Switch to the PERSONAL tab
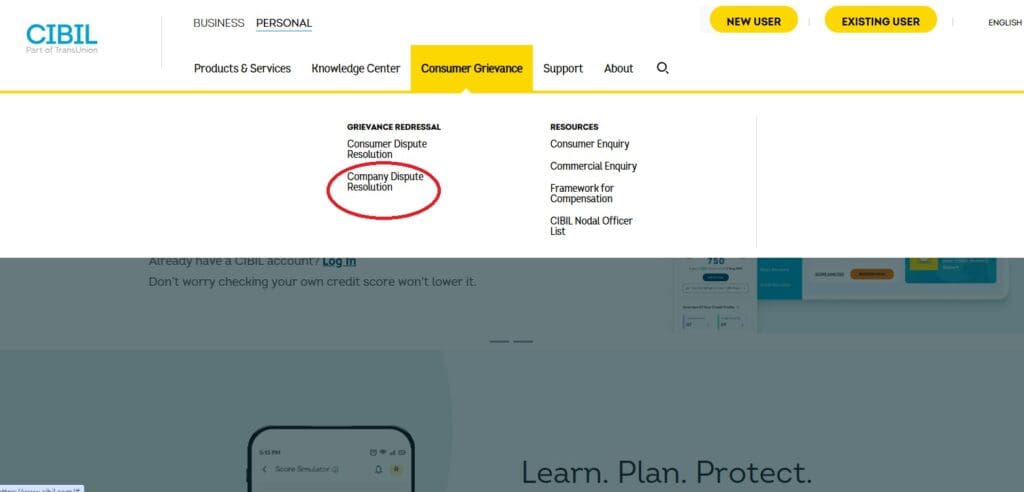This screenshot has width=1024, height=492. click(284, 23)
